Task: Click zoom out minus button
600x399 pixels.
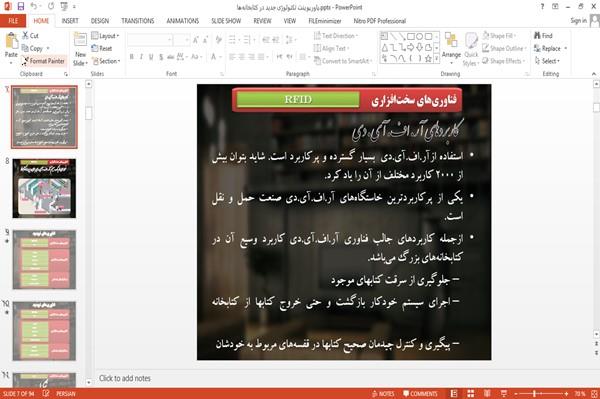Action: (516, 394)
